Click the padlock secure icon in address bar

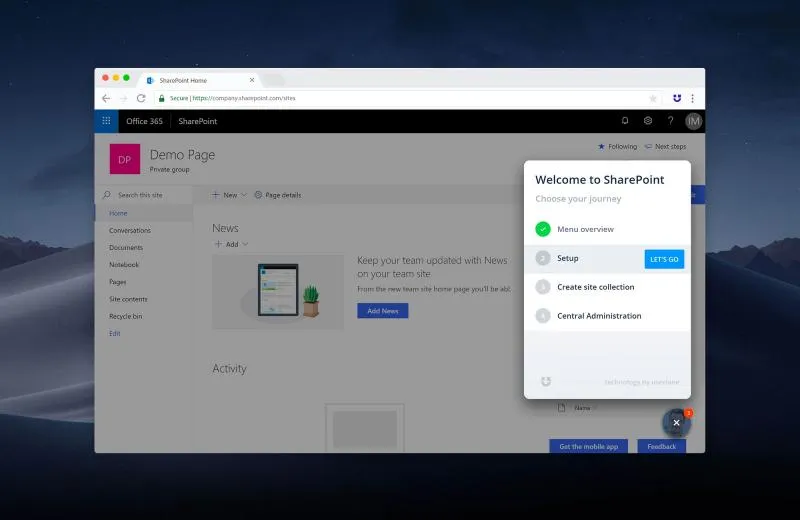[162, 98]
